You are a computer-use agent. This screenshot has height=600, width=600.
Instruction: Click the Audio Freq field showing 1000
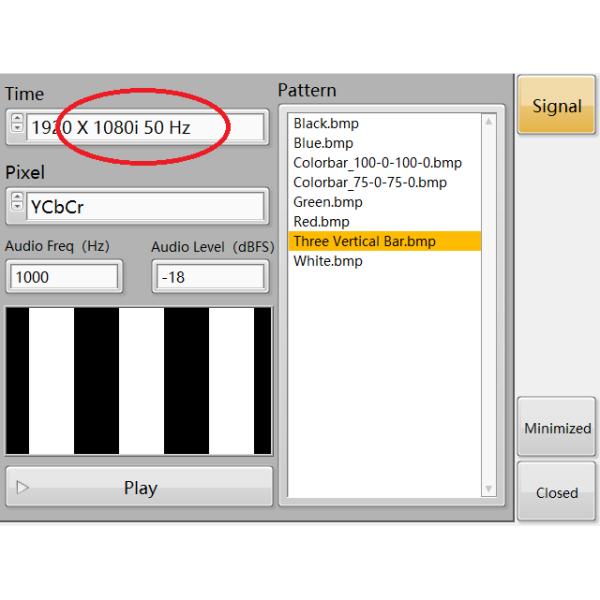64,277
